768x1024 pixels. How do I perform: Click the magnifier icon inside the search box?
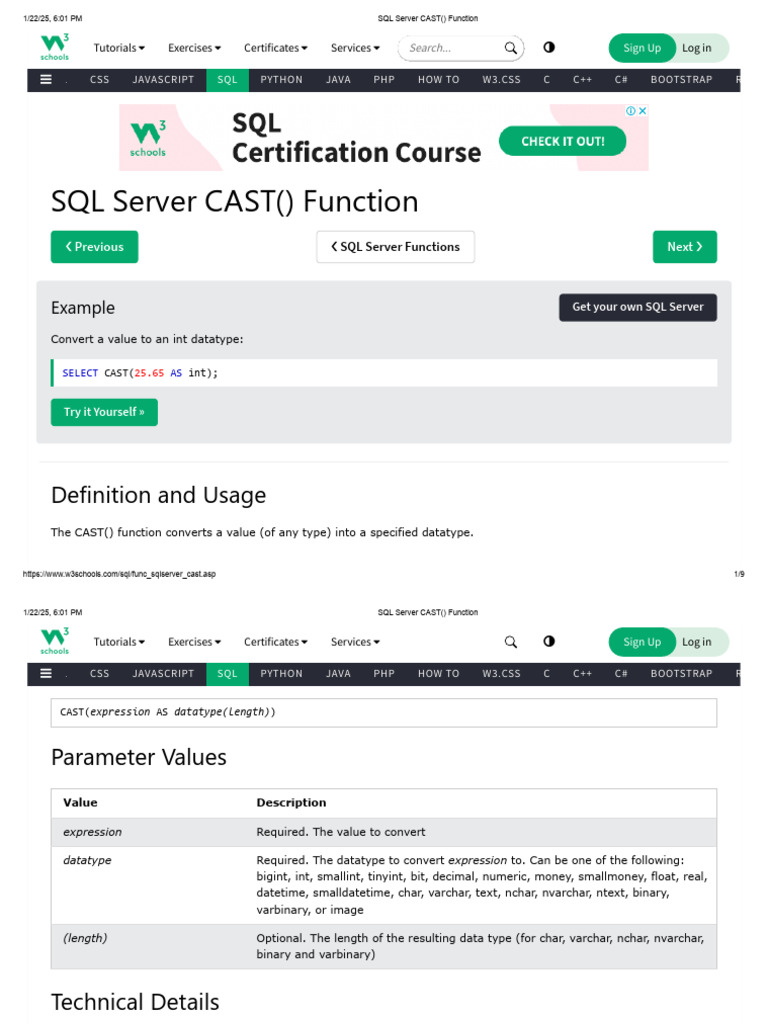[510, 48]
